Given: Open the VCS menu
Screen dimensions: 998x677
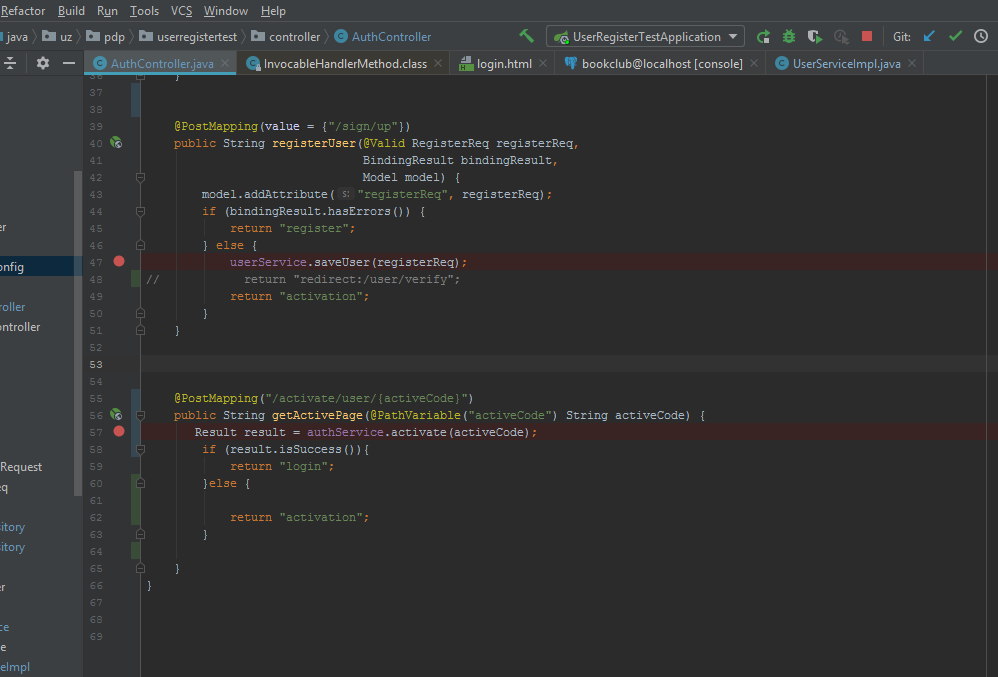Looking at the screenshot, I should coord(181,11).
